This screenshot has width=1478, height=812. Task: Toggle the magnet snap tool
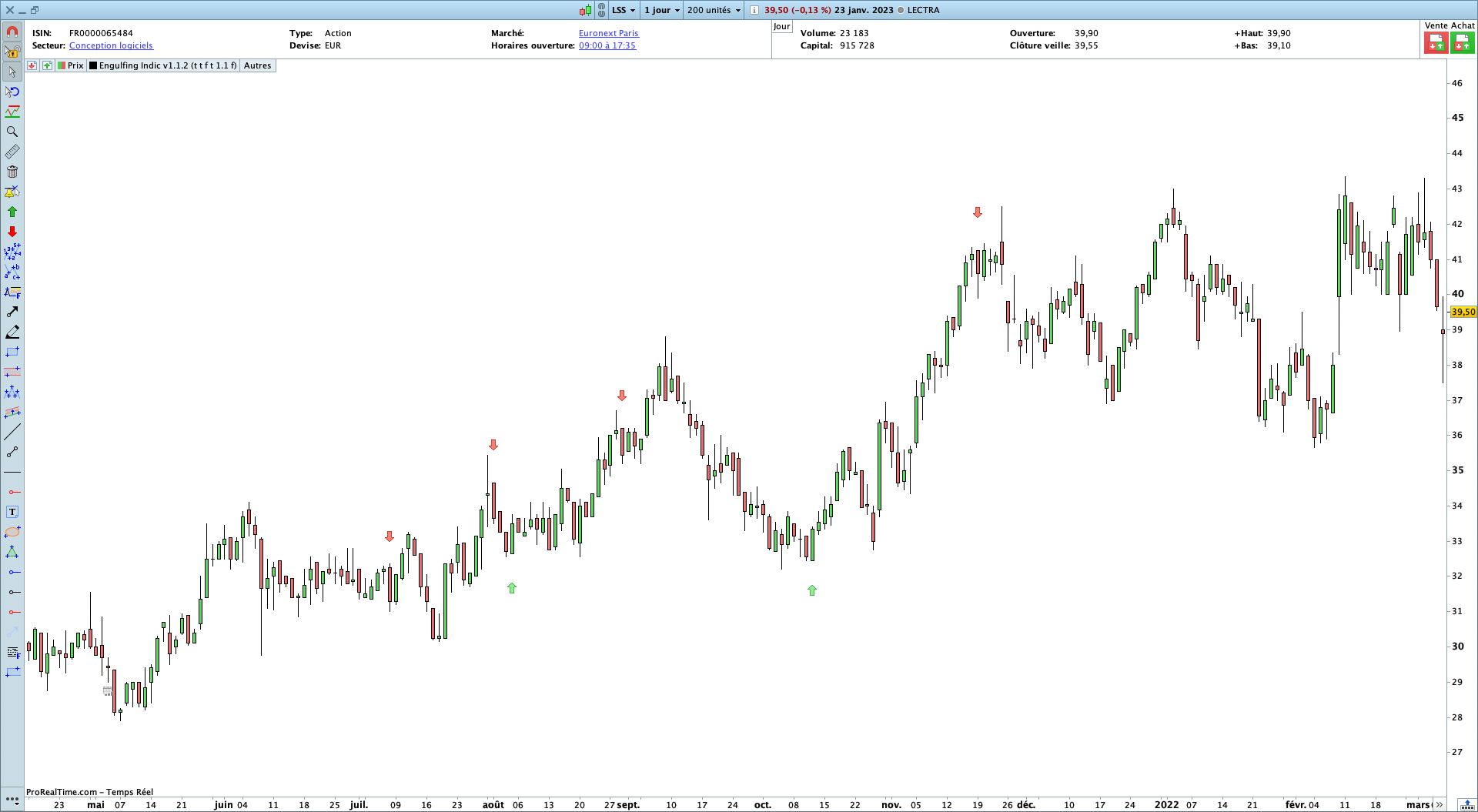tap(12, 32)
